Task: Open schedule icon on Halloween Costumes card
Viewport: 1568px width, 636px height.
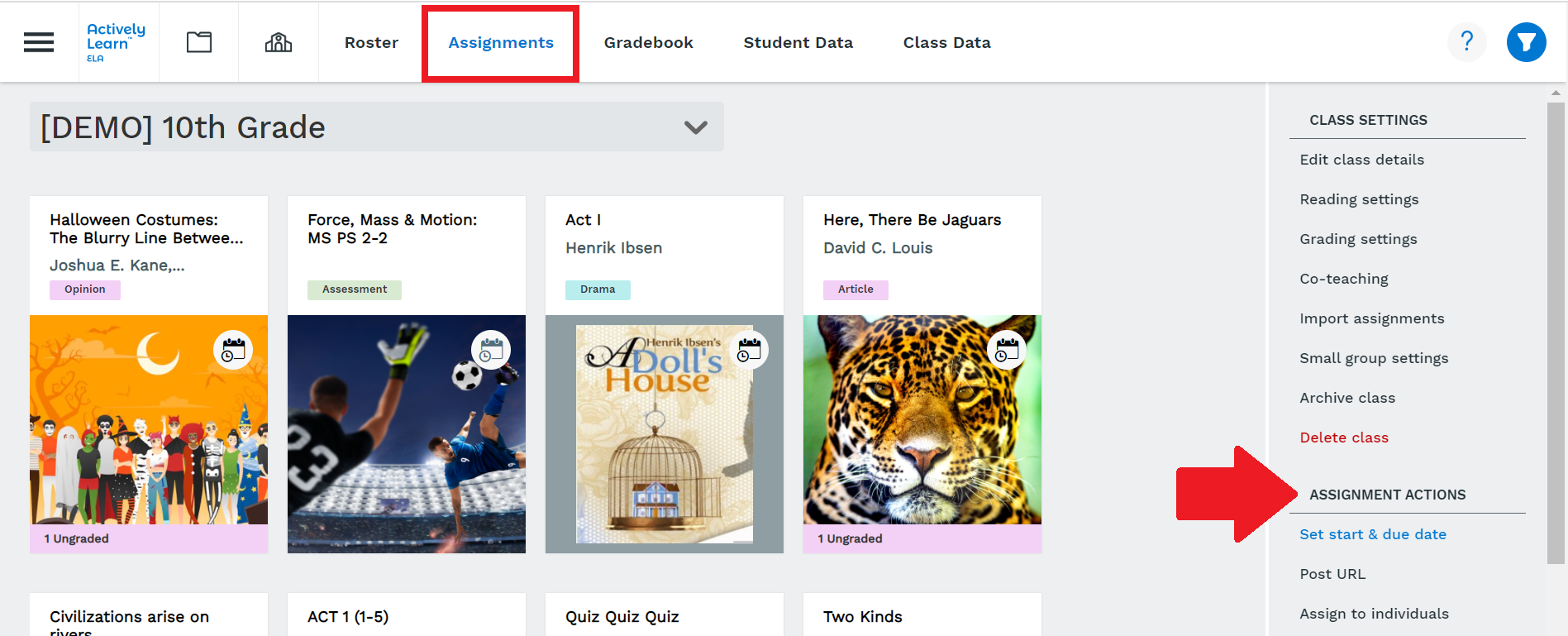Action: tap(233, 351)
